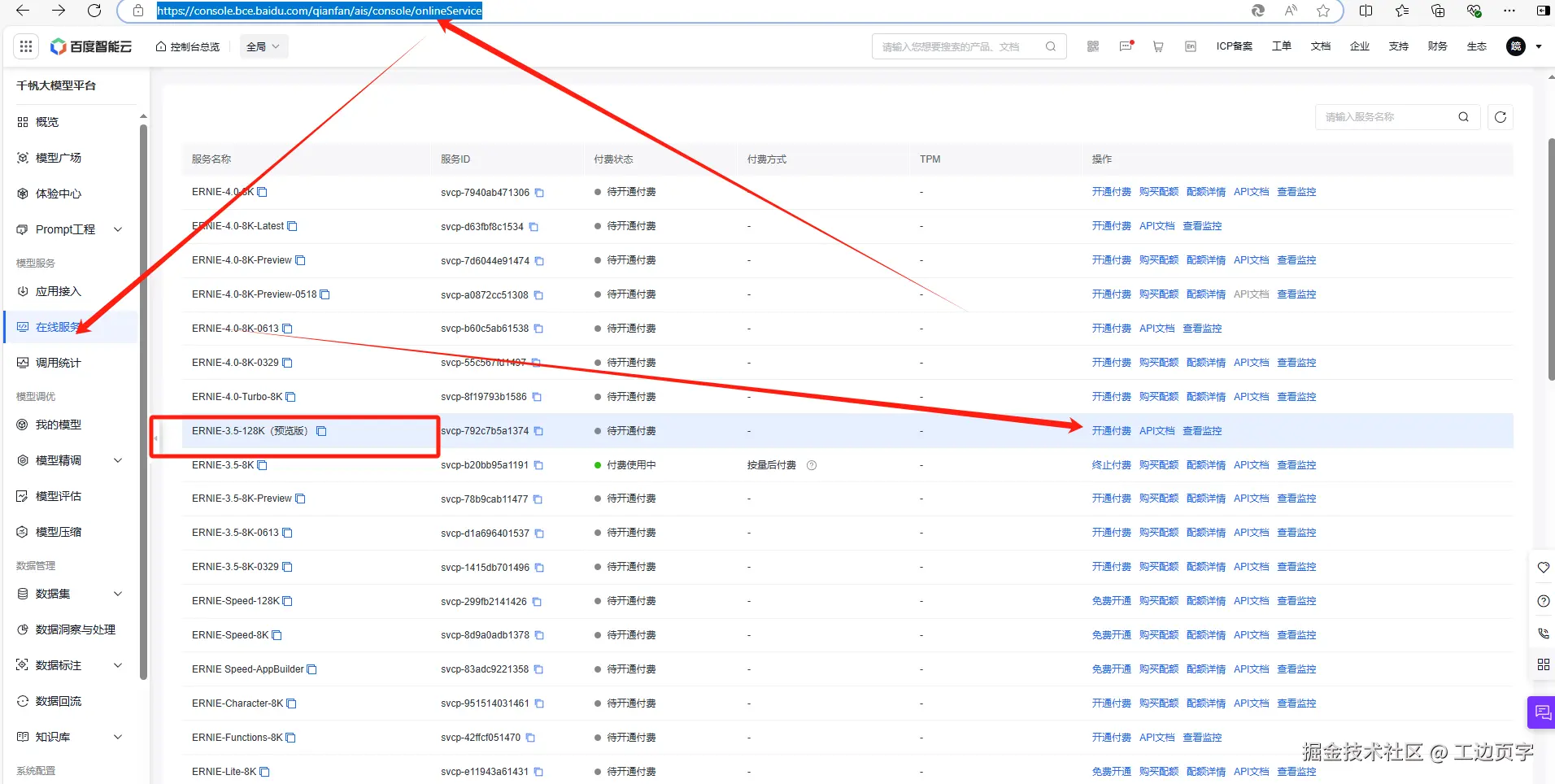Copy the ERNIE-4.0-8K-Preview service name
The height and width of the screenshot is (784, 1555).
click(x=300, y=260)
